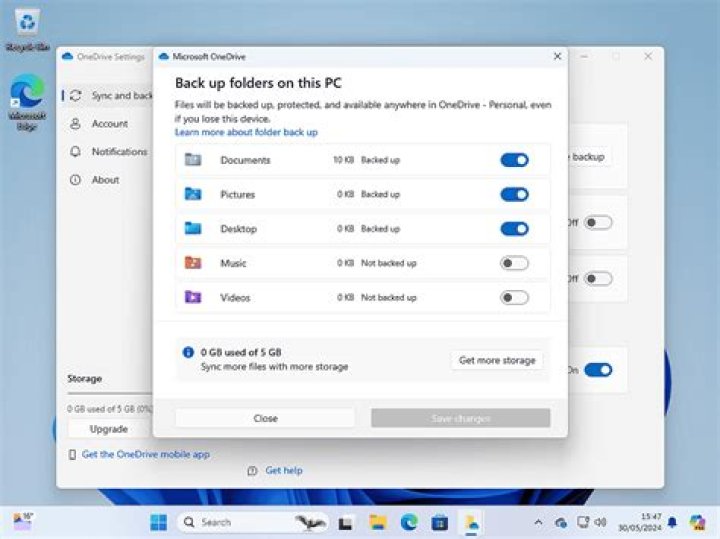
Task: Open Microsoft Store from the taskbar
Action: pos(439,522)
